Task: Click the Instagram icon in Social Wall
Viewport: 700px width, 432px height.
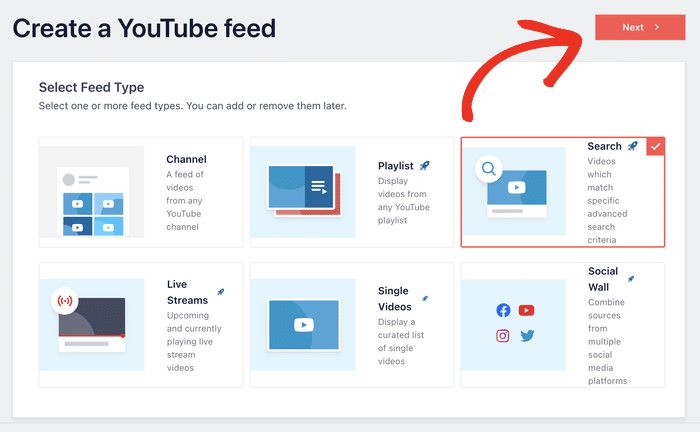Action: click(x=503, y=336)
